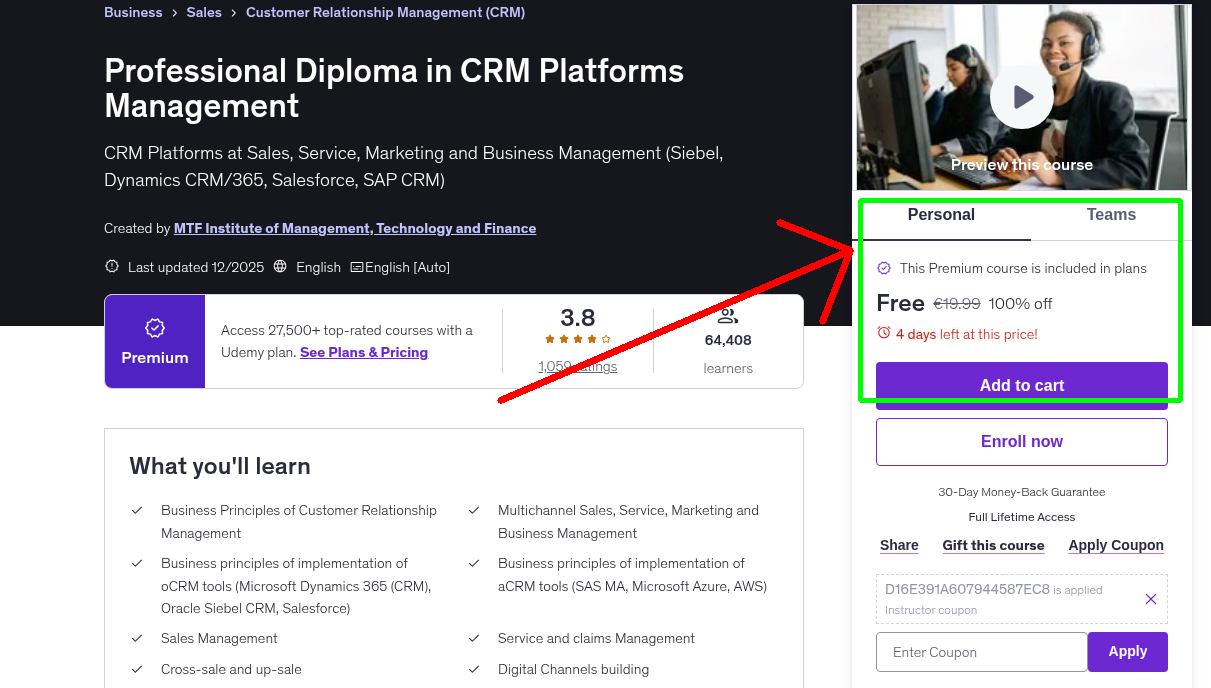
Task: Click the clock icon beside Last updated
Action: tap(110, 267)
